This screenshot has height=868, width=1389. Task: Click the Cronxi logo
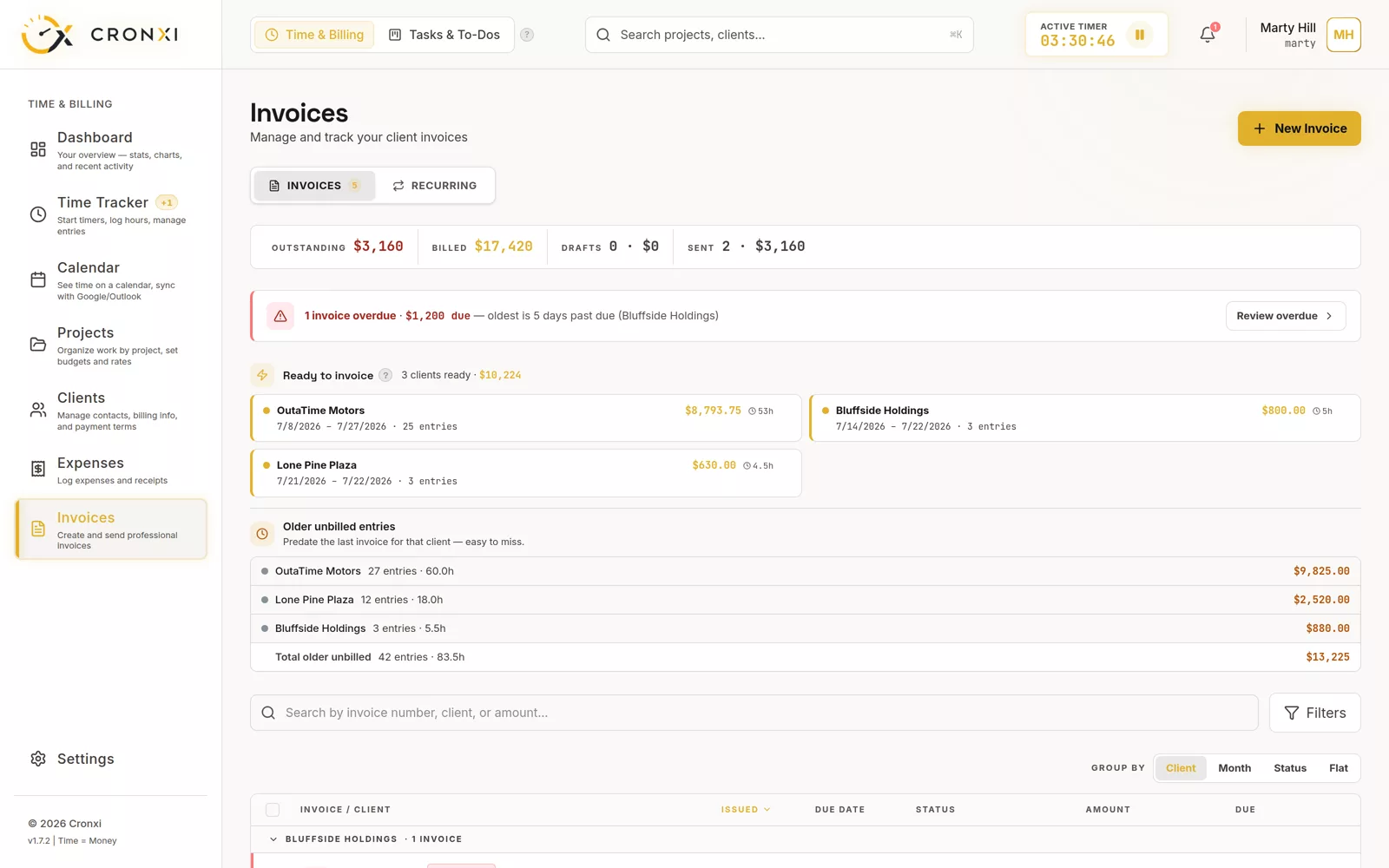[99, 35]
